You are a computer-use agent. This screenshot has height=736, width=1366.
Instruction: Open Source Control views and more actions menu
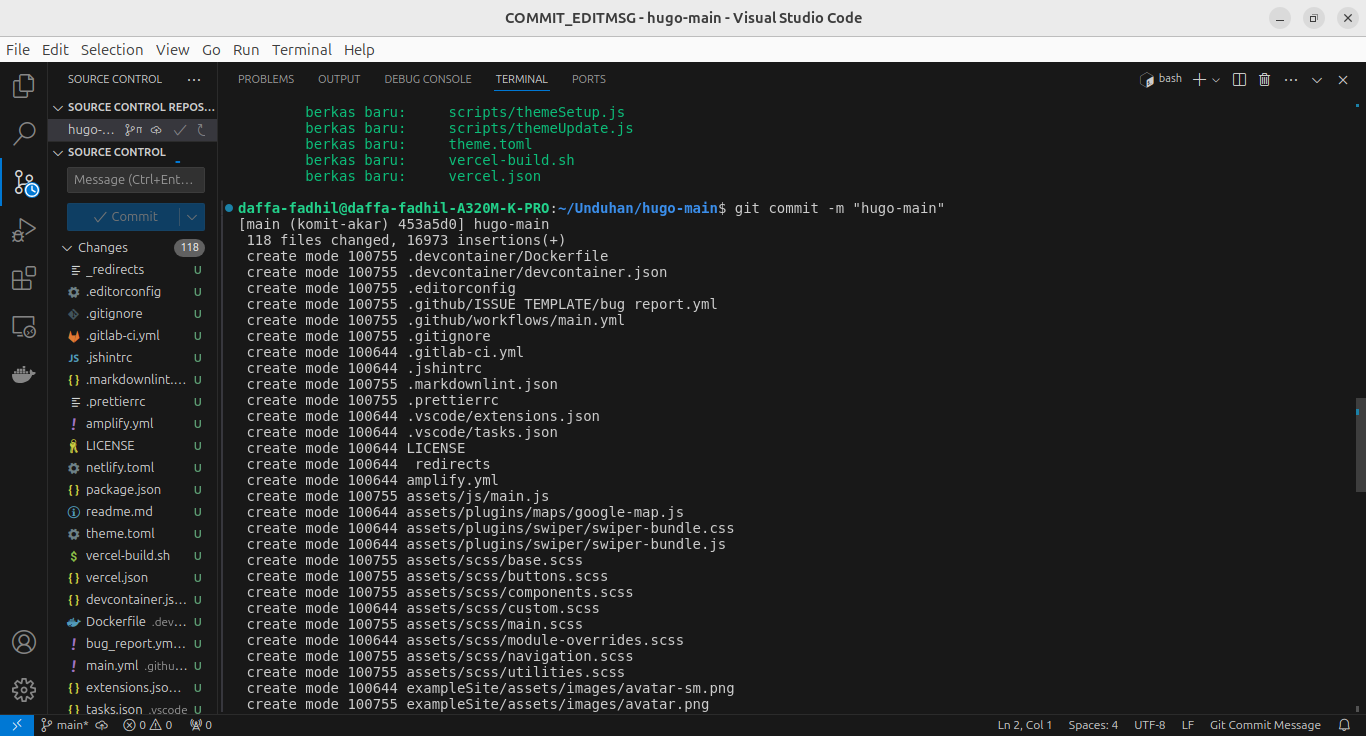(x=194, y=79)
